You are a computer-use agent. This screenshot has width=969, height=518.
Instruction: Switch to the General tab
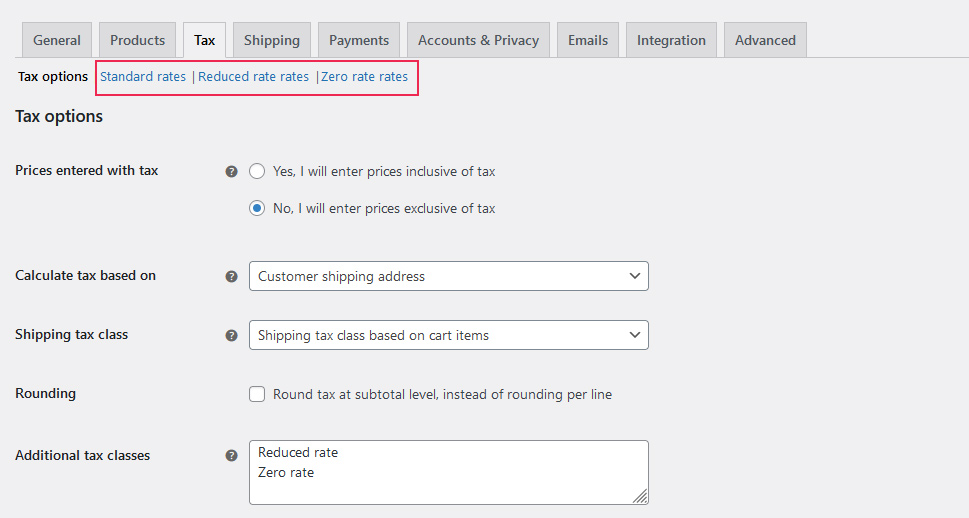(x=57, y=40)
